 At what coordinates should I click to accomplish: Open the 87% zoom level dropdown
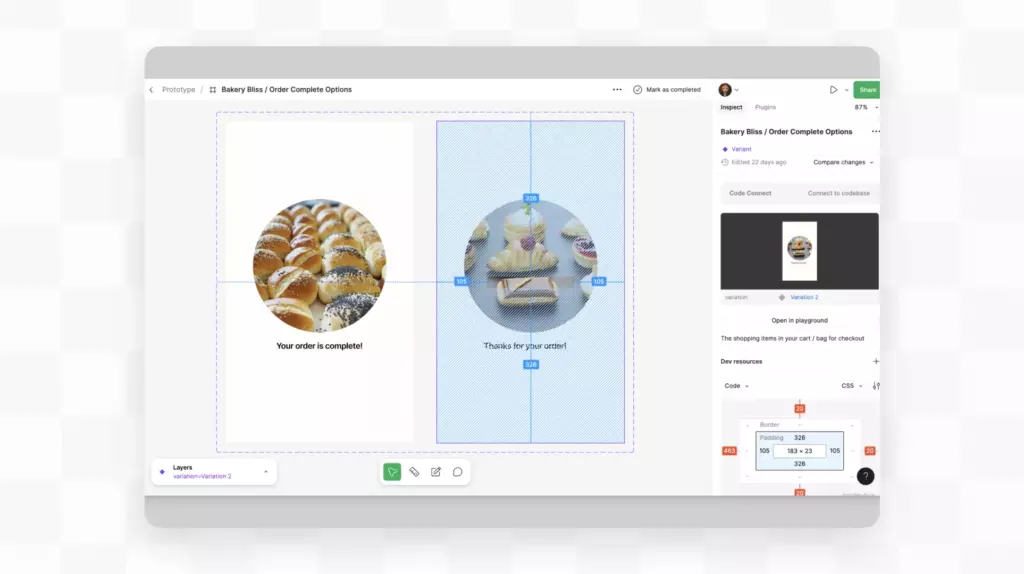[866, 107]
